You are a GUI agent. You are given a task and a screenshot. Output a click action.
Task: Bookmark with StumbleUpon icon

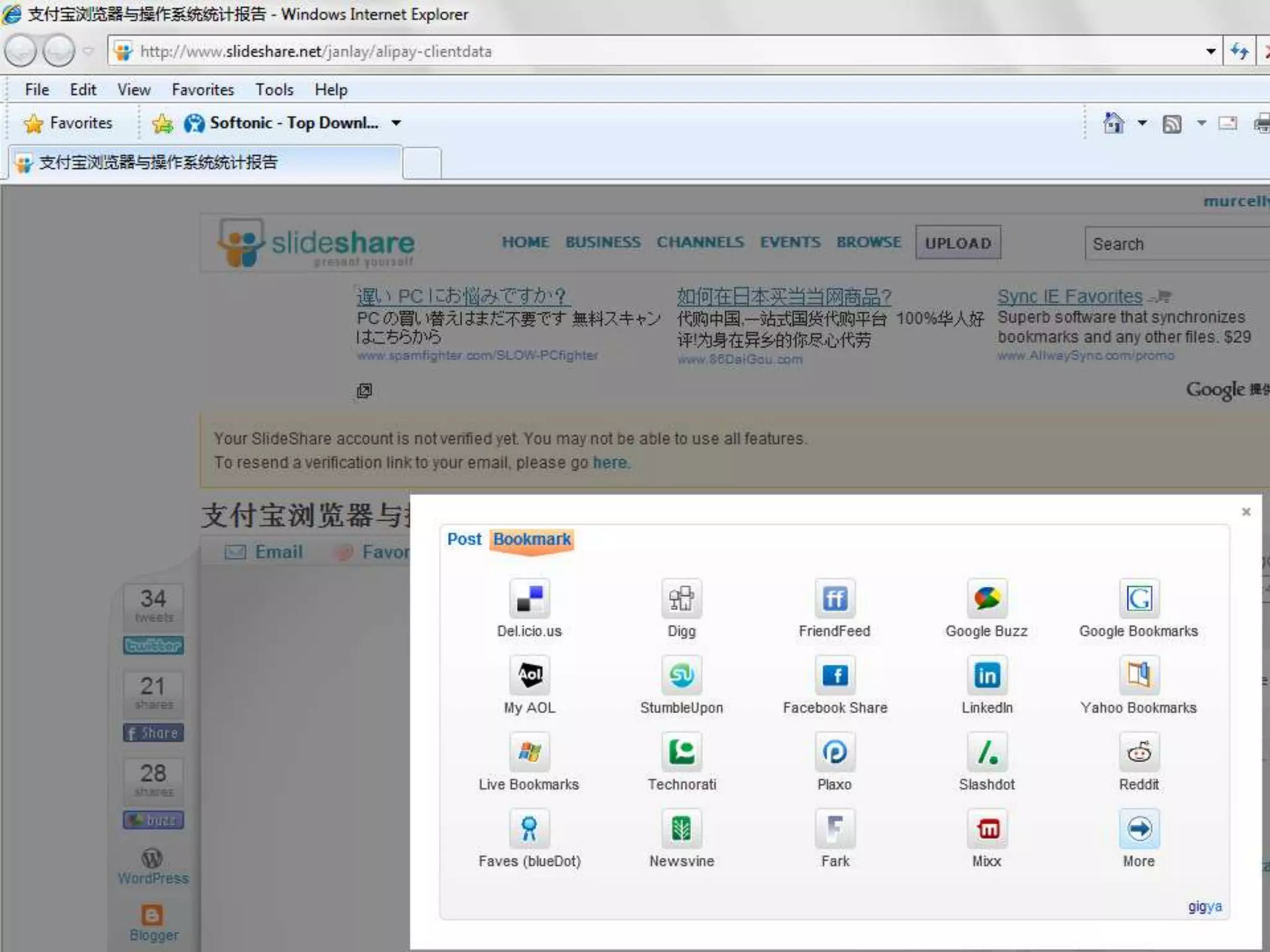point(682,675)
